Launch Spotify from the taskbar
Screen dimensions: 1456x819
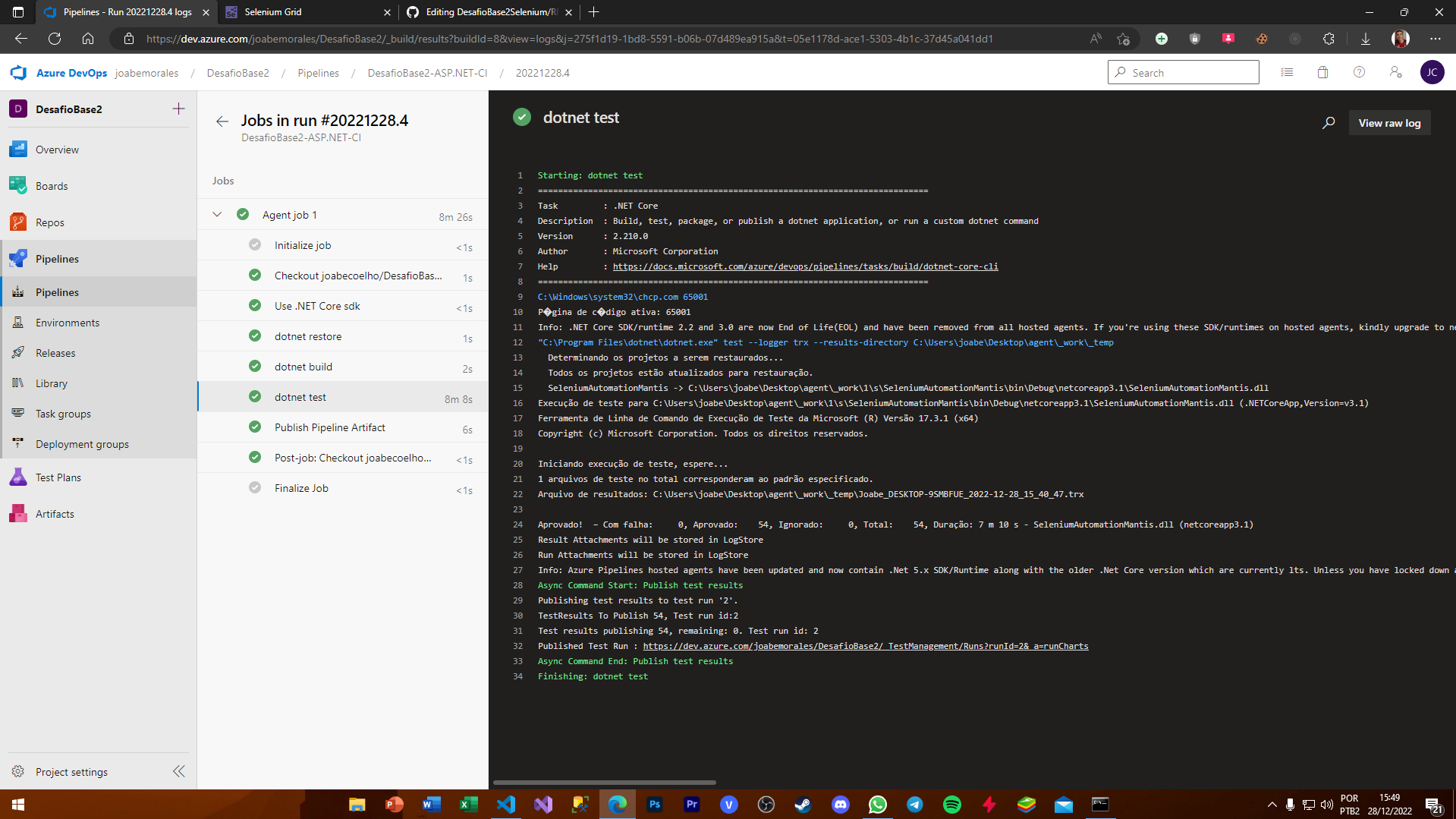pyautogui.click(x=952, y=804)
